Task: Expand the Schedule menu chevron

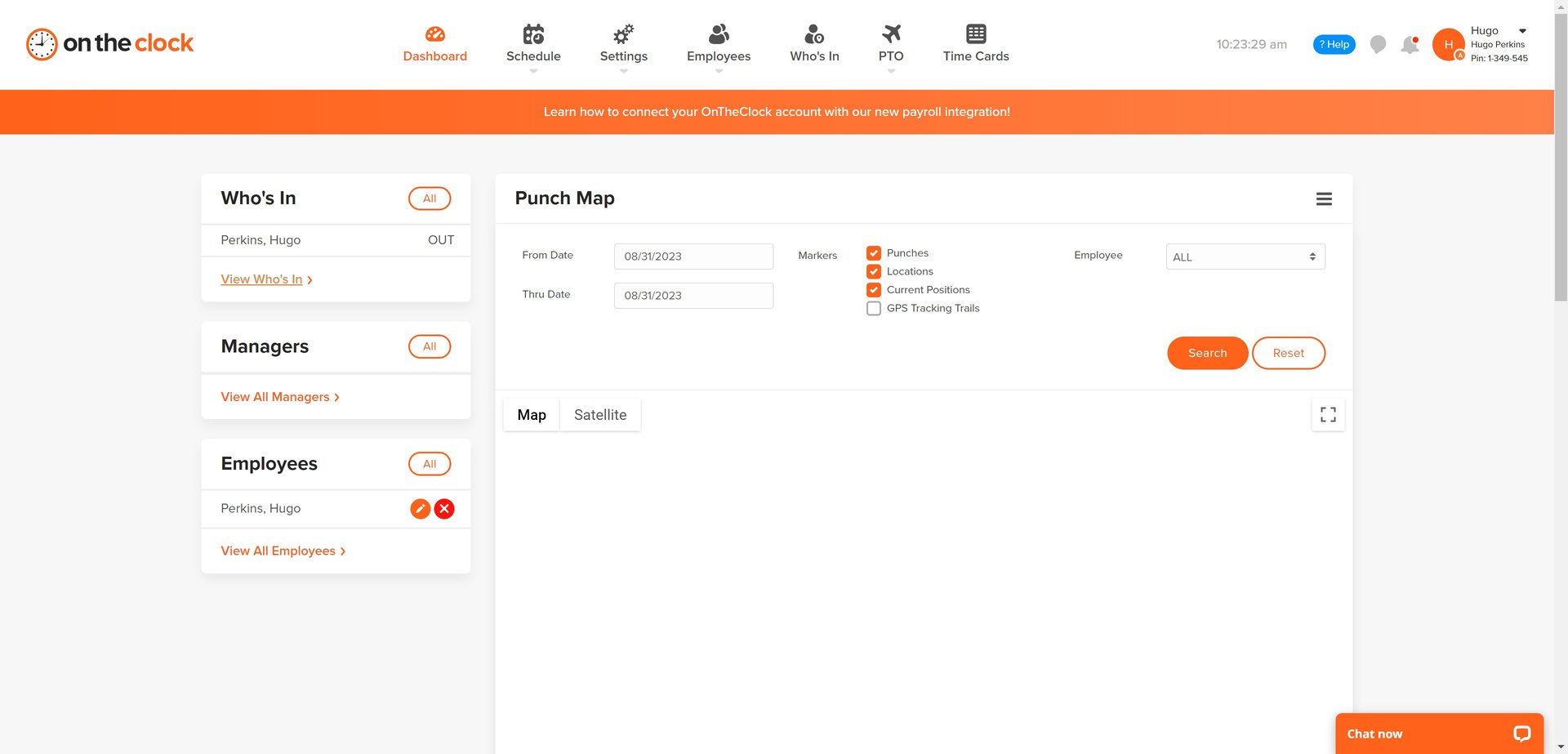Action: click(533, 71)
